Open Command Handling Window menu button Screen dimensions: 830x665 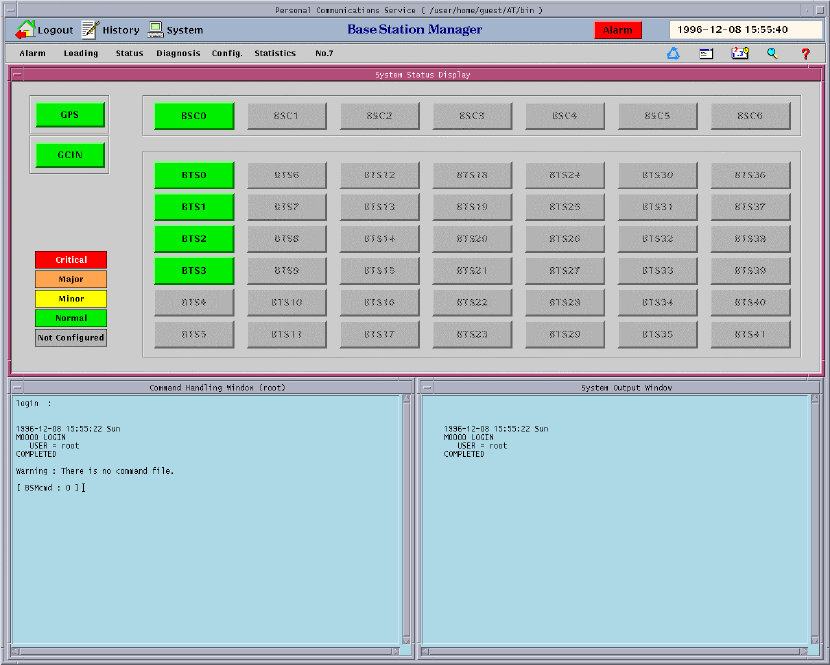tap(17, 388)
